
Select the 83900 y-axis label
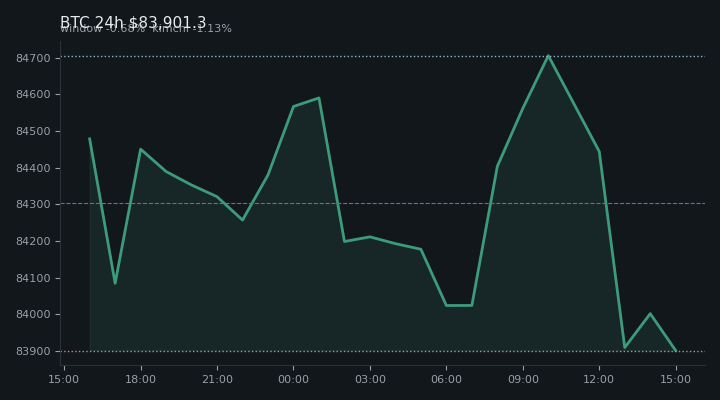tap(33, 351)
